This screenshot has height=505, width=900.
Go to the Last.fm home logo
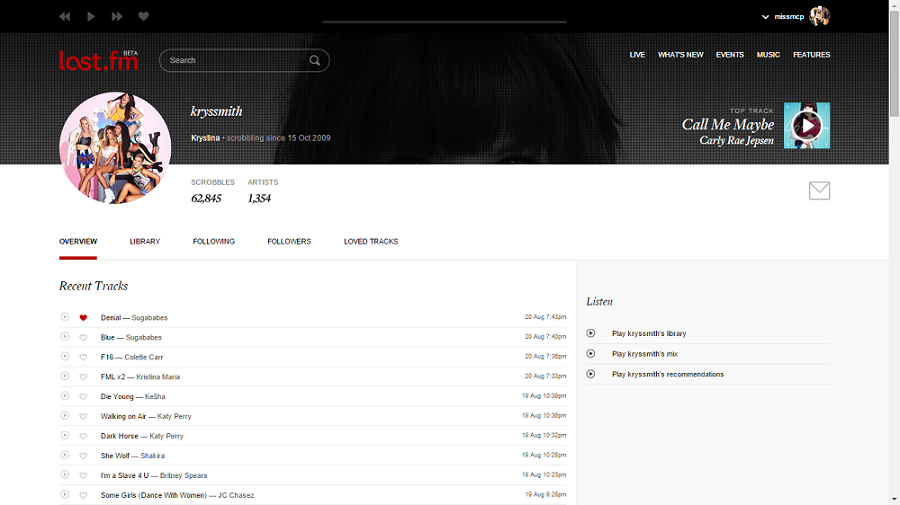click(x=99, y=60)
